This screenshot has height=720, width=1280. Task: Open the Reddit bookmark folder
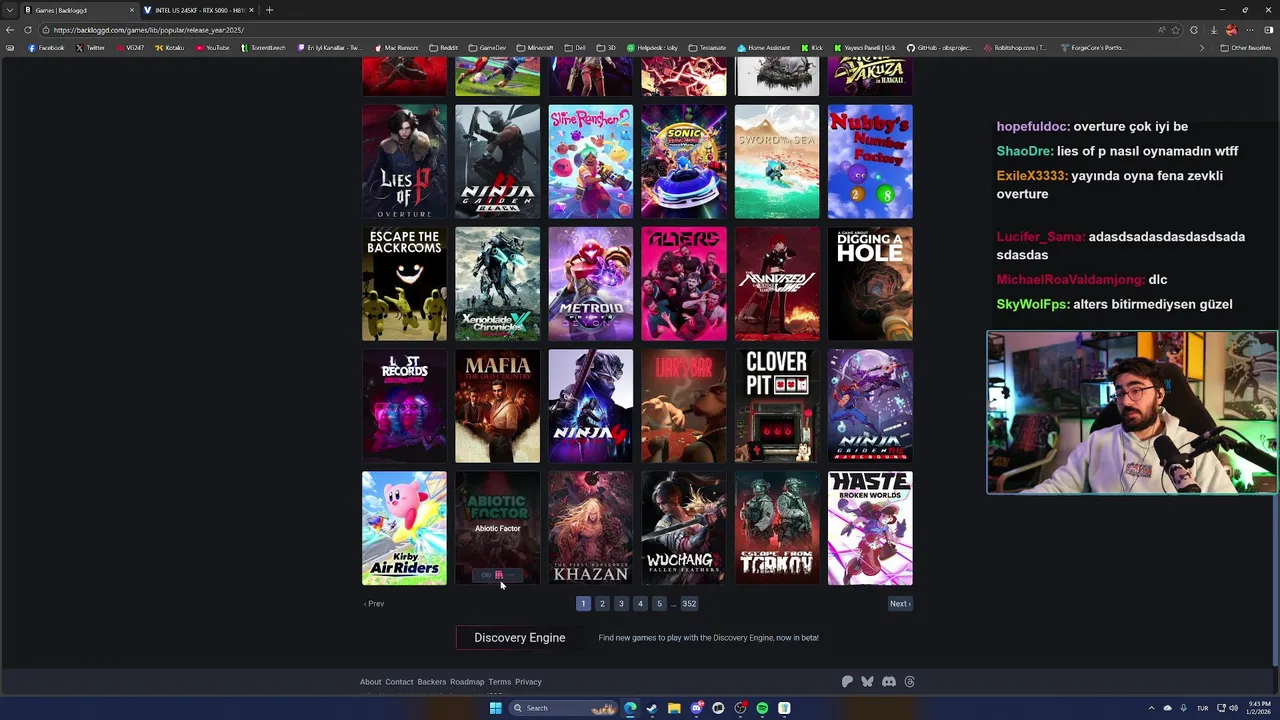(x=444, y=48)
